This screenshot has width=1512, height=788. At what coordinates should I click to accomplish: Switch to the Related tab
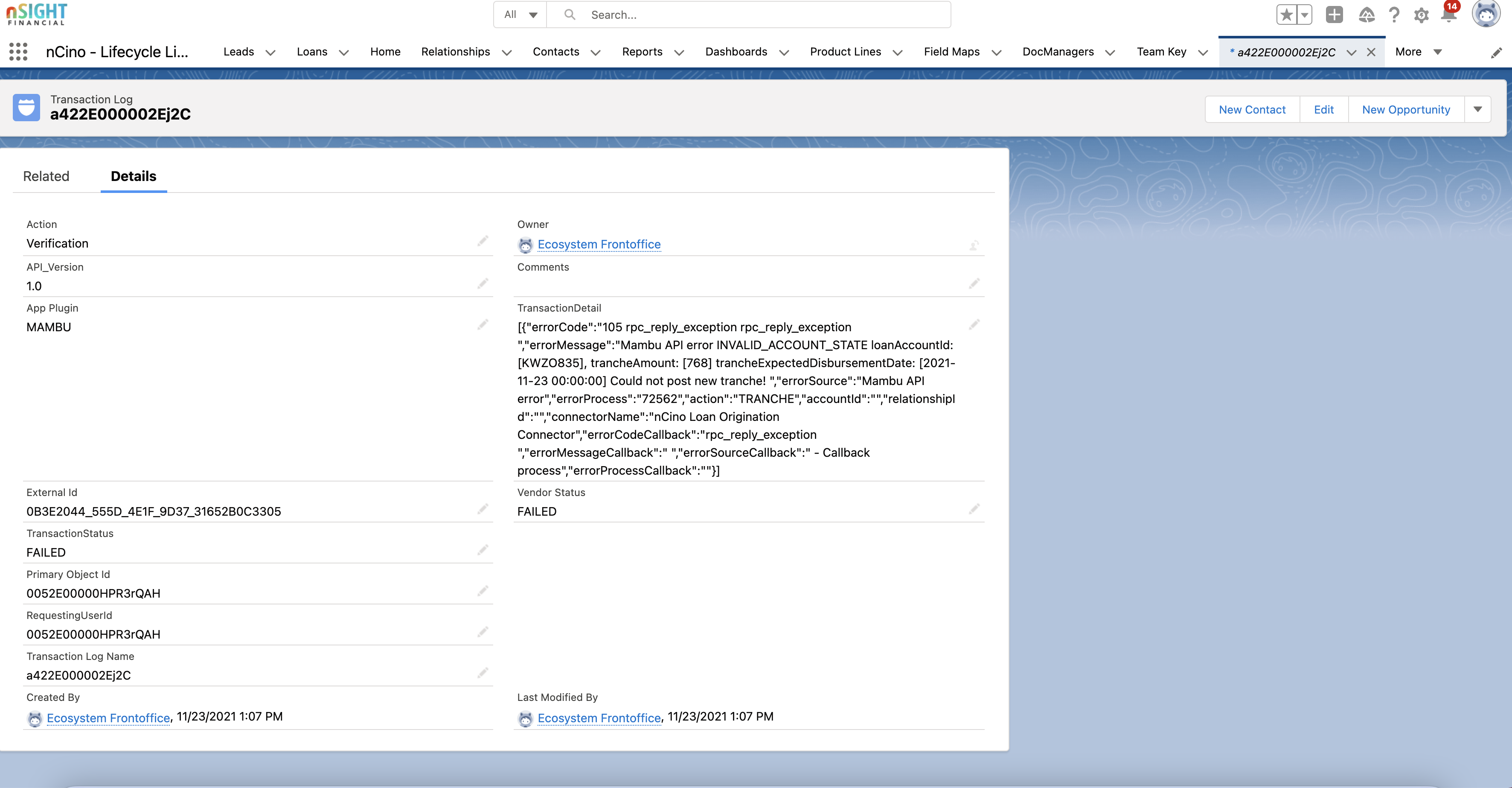[x=46, y=176]
